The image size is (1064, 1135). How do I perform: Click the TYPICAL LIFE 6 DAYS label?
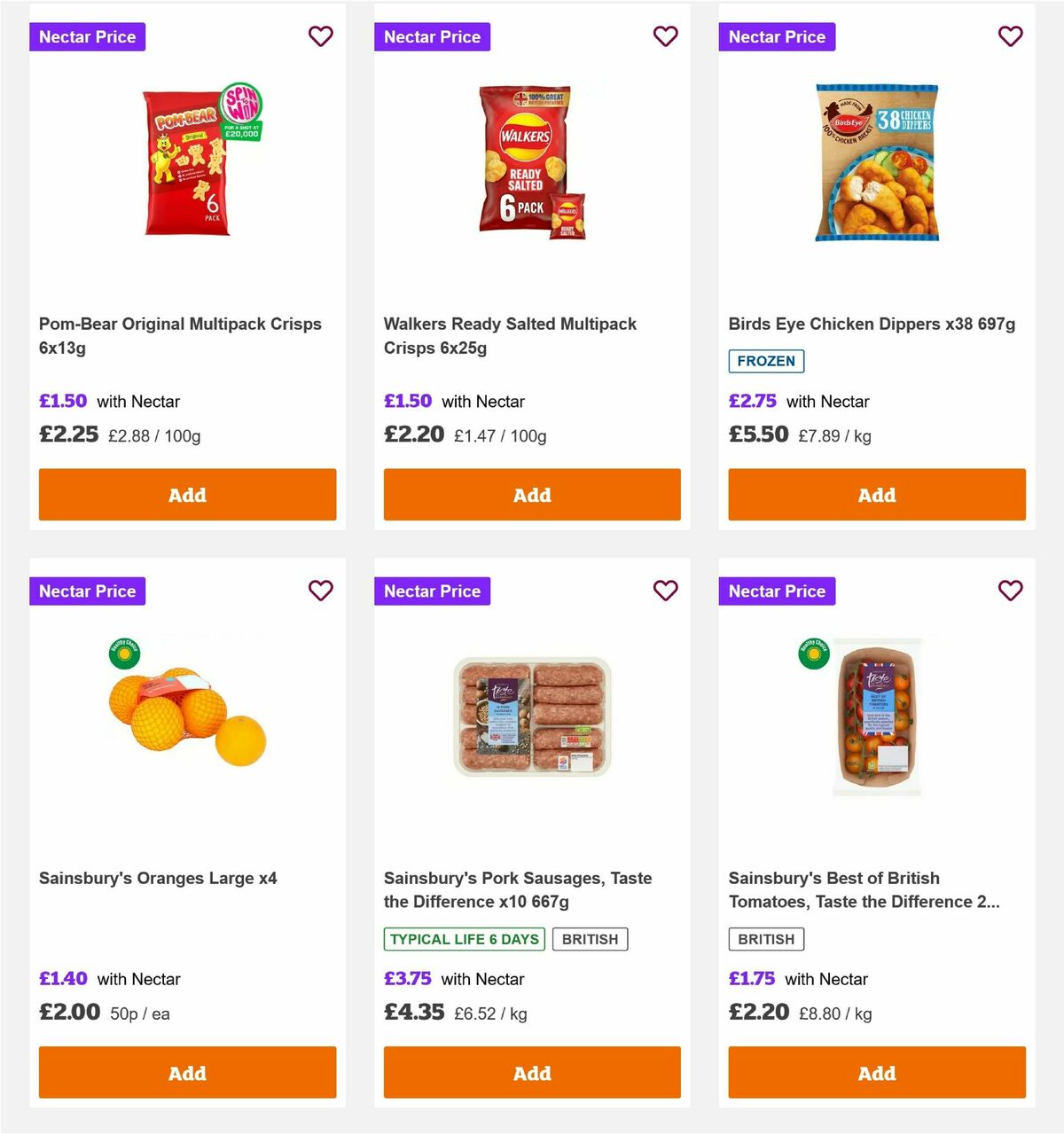click(x=465, y=938)
